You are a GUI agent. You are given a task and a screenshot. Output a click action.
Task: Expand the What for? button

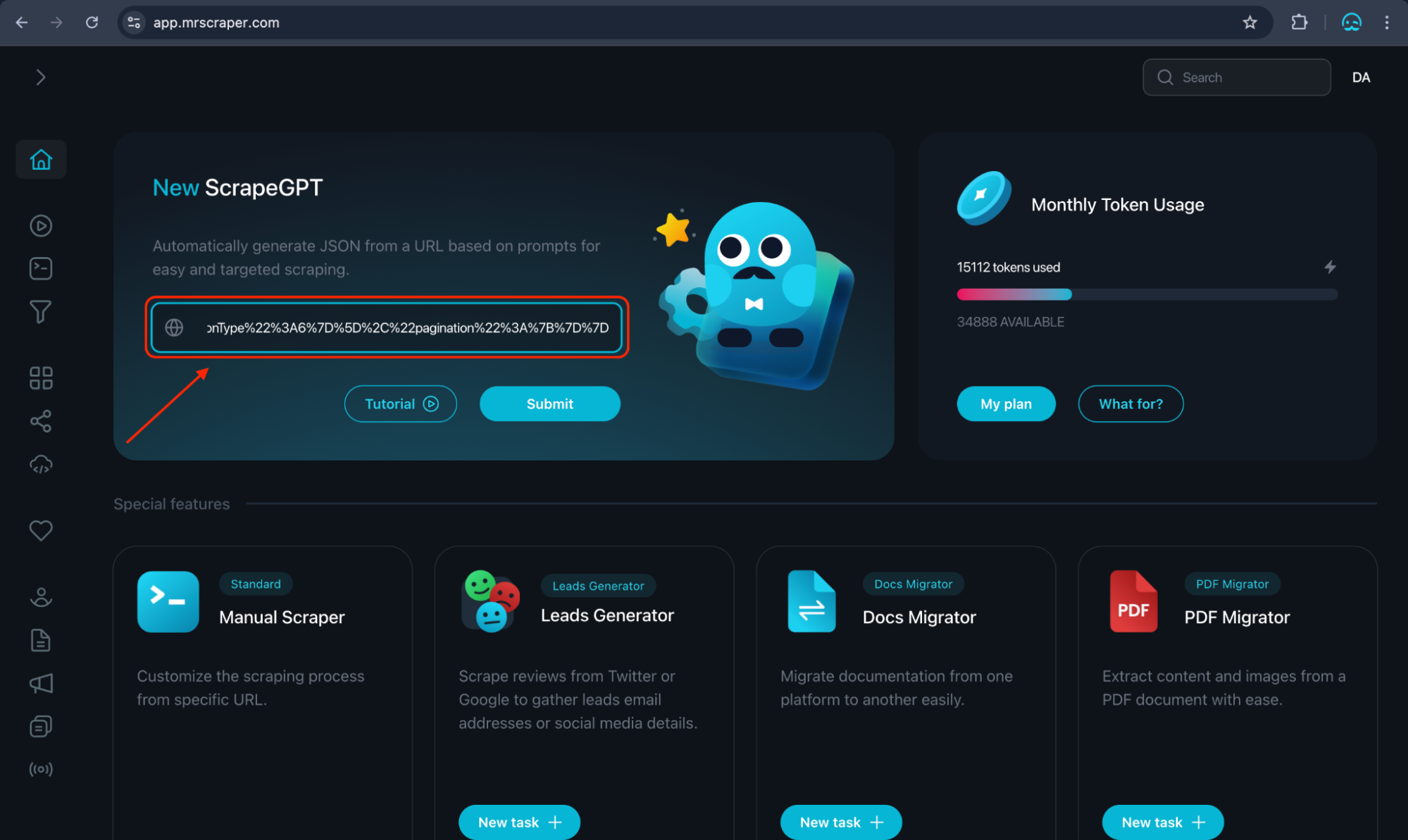pos(1130,403)
